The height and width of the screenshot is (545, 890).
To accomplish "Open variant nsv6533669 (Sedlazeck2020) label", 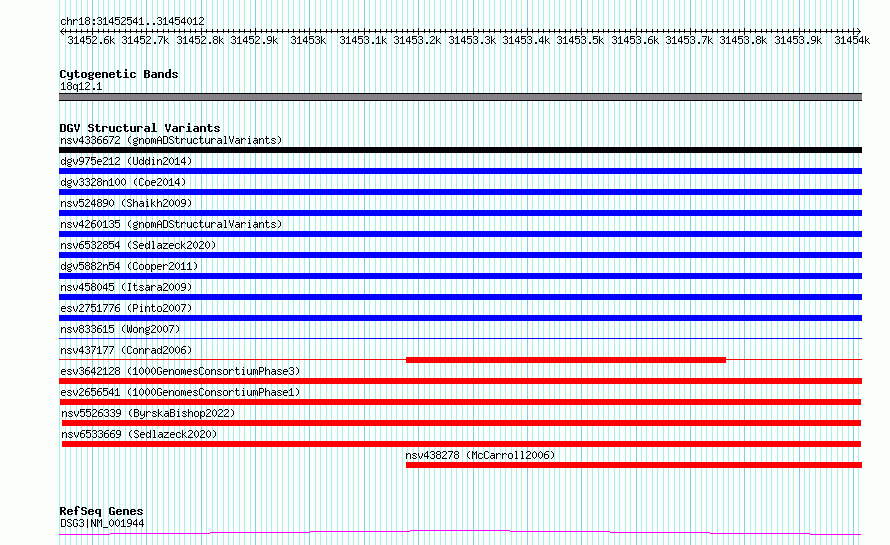I will tap(139, 434).
